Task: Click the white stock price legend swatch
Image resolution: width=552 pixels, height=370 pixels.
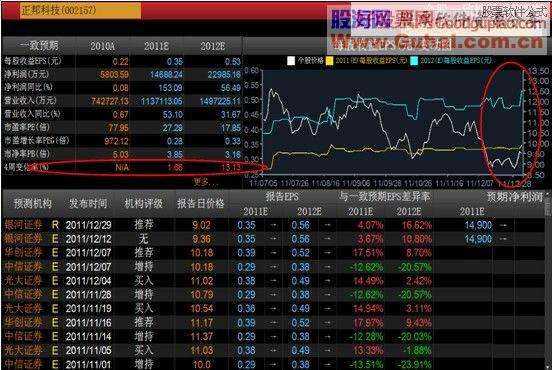Action: click(291, 61)
